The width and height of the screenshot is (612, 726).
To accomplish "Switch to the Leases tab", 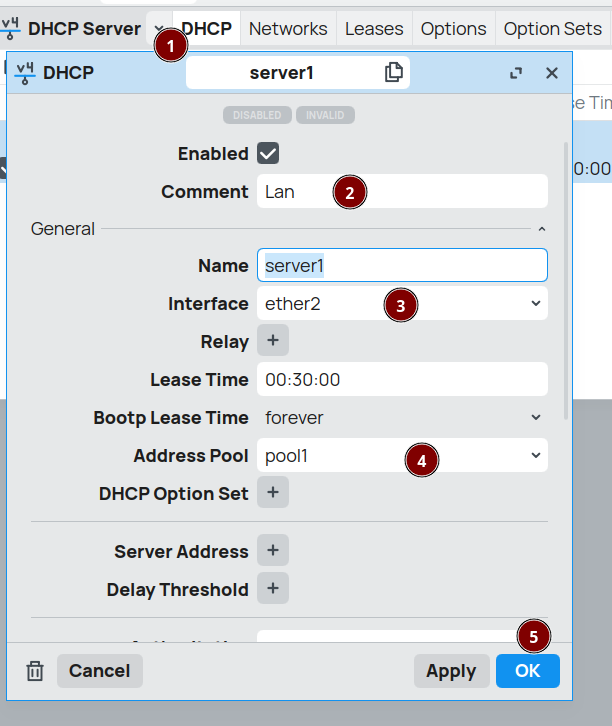I will (x=374, y=29).
